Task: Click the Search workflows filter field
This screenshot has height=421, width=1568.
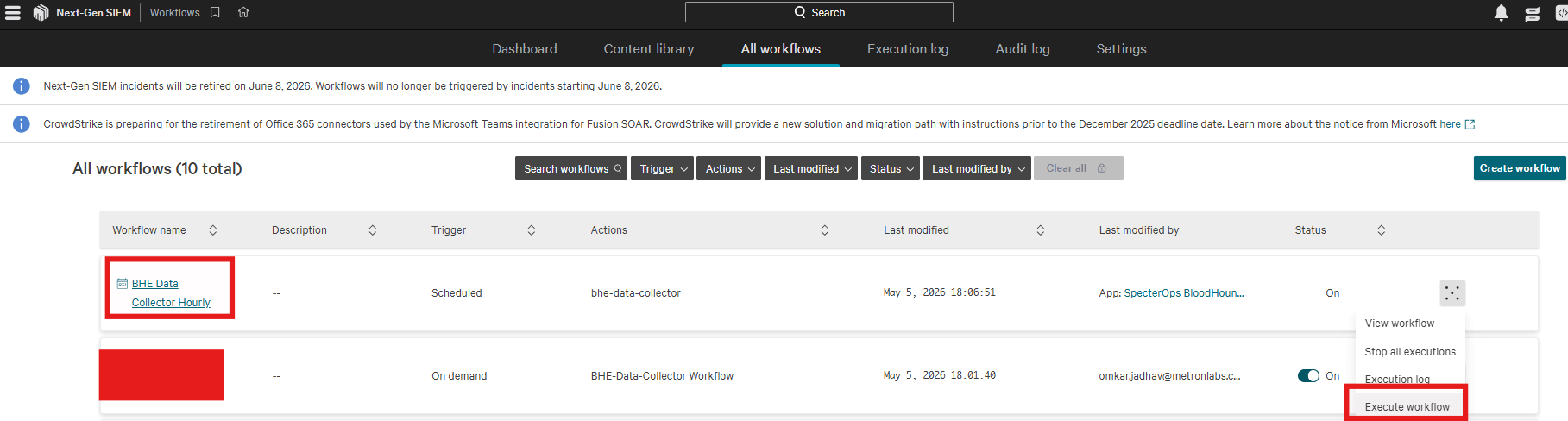Action: (x=572, y=168)
